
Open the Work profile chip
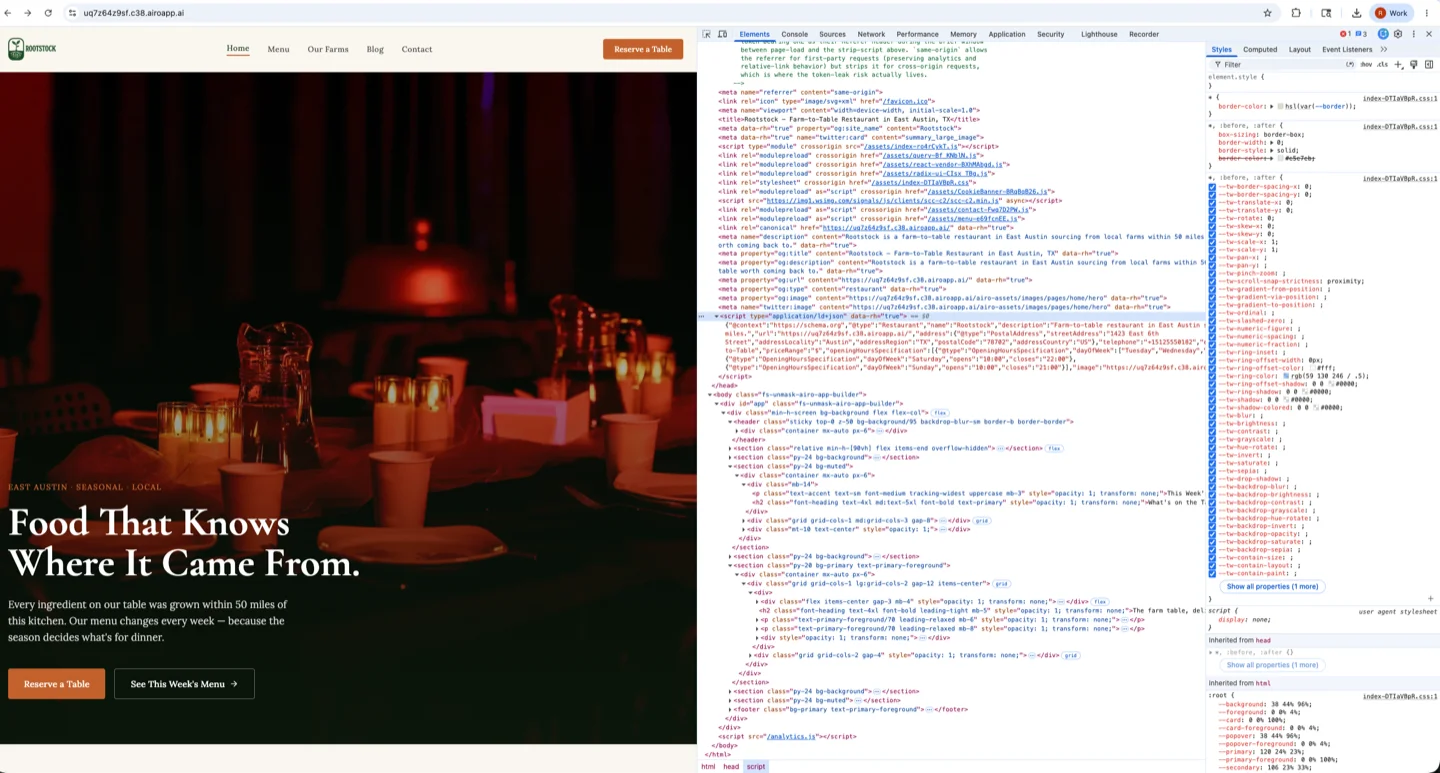click(x=1391, y=13)
